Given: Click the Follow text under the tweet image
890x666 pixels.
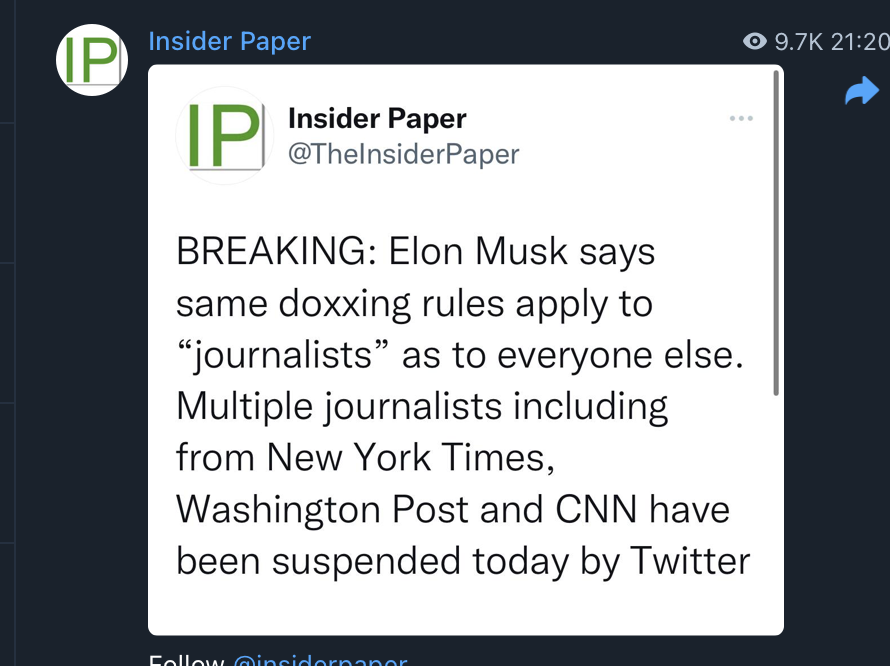Looking at the screenshot, I should point(187,660).
